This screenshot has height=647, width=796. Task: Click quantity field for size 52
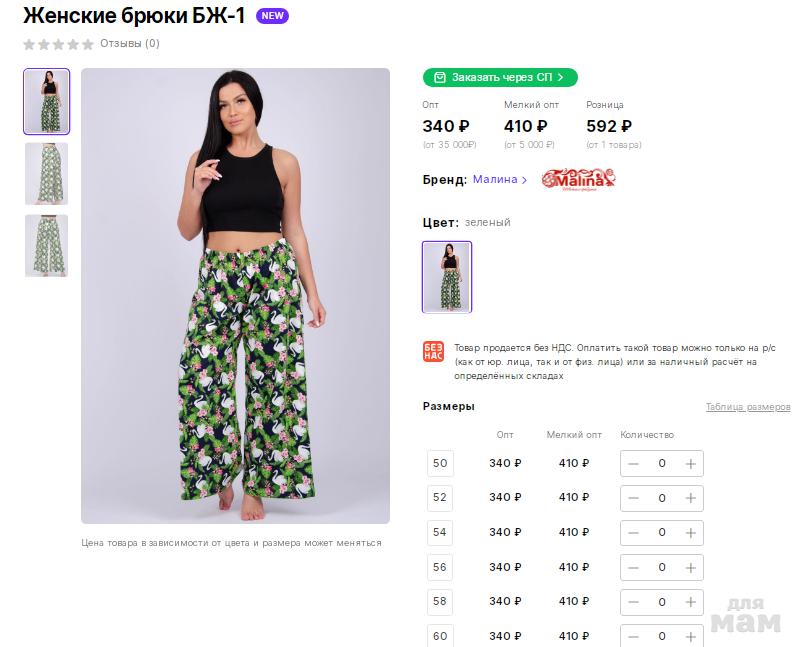(661, 498)
